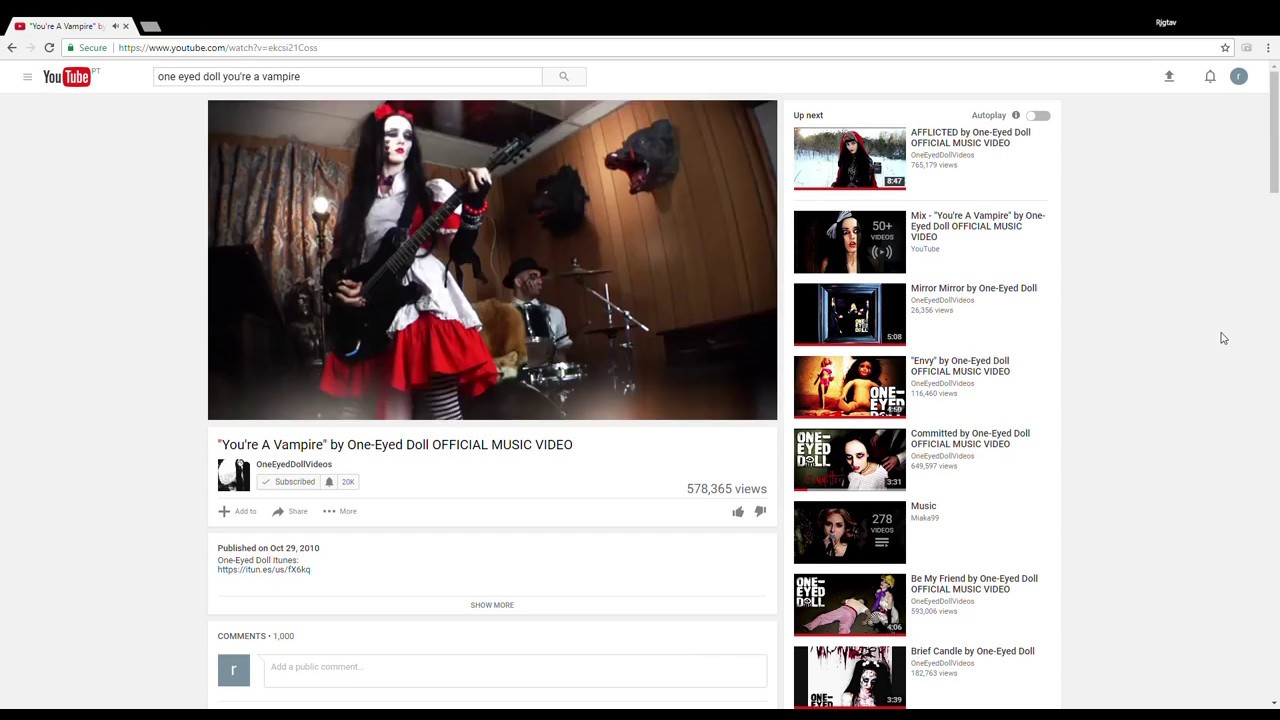The image size is (1280, 720).
Task: Open the Envy music video thumbnail
Action: [850, 387]
